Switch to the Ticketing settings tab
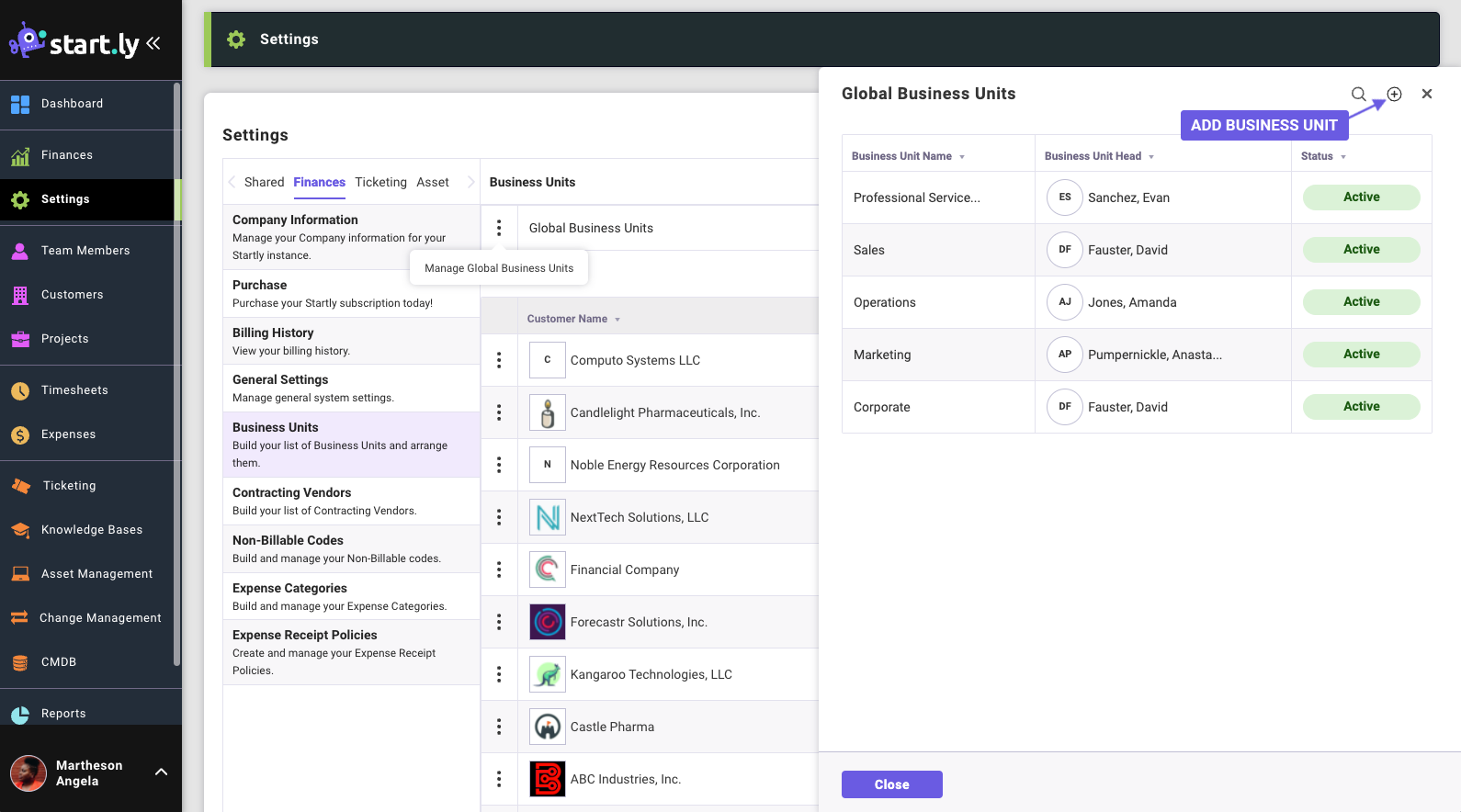The image size is (1461, 812). (380, 182)
